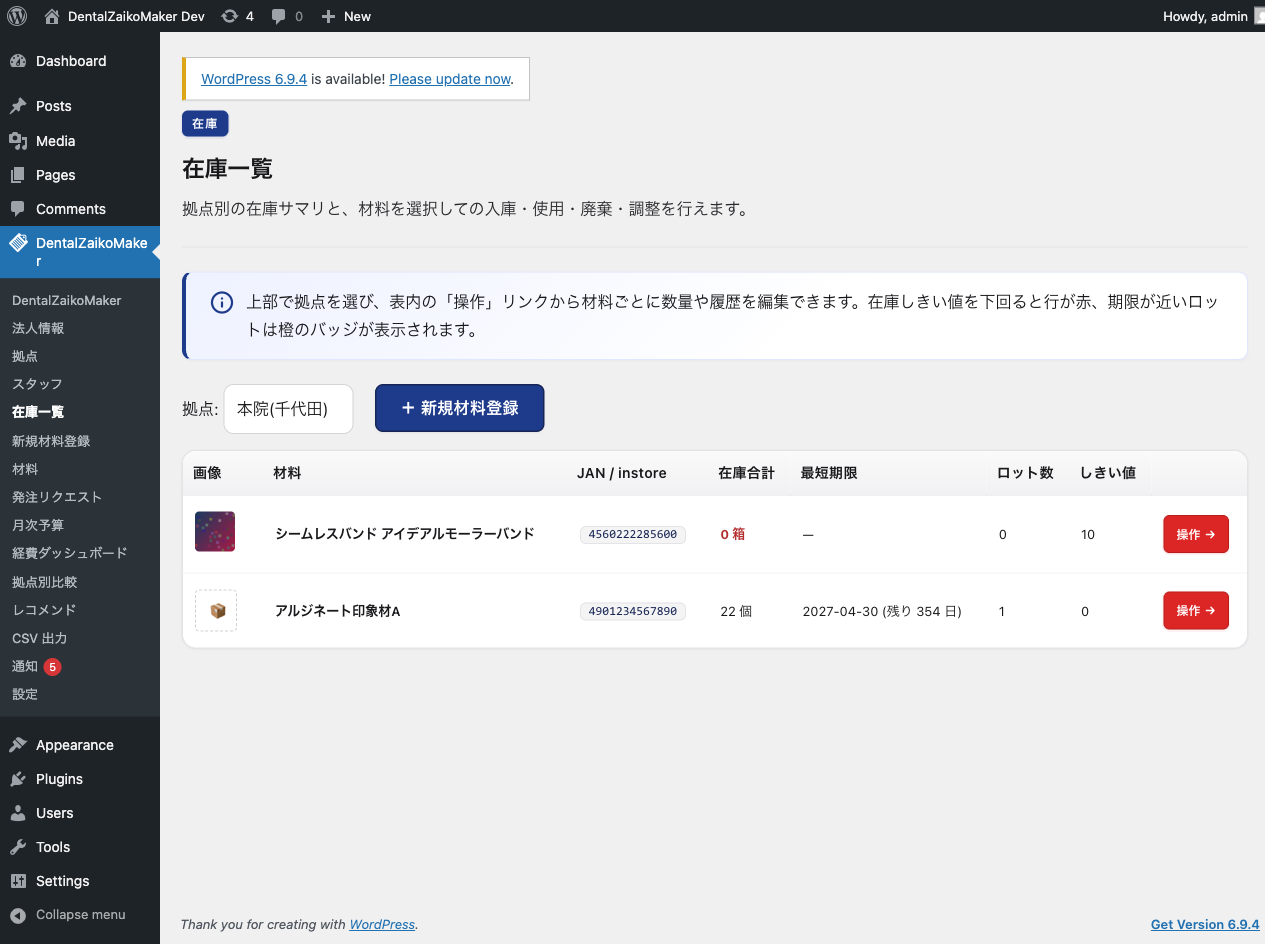Click the plus New icon in admin bar
Image resolution: width=1265 pixels, height=944 pixels.
[328, 16]
